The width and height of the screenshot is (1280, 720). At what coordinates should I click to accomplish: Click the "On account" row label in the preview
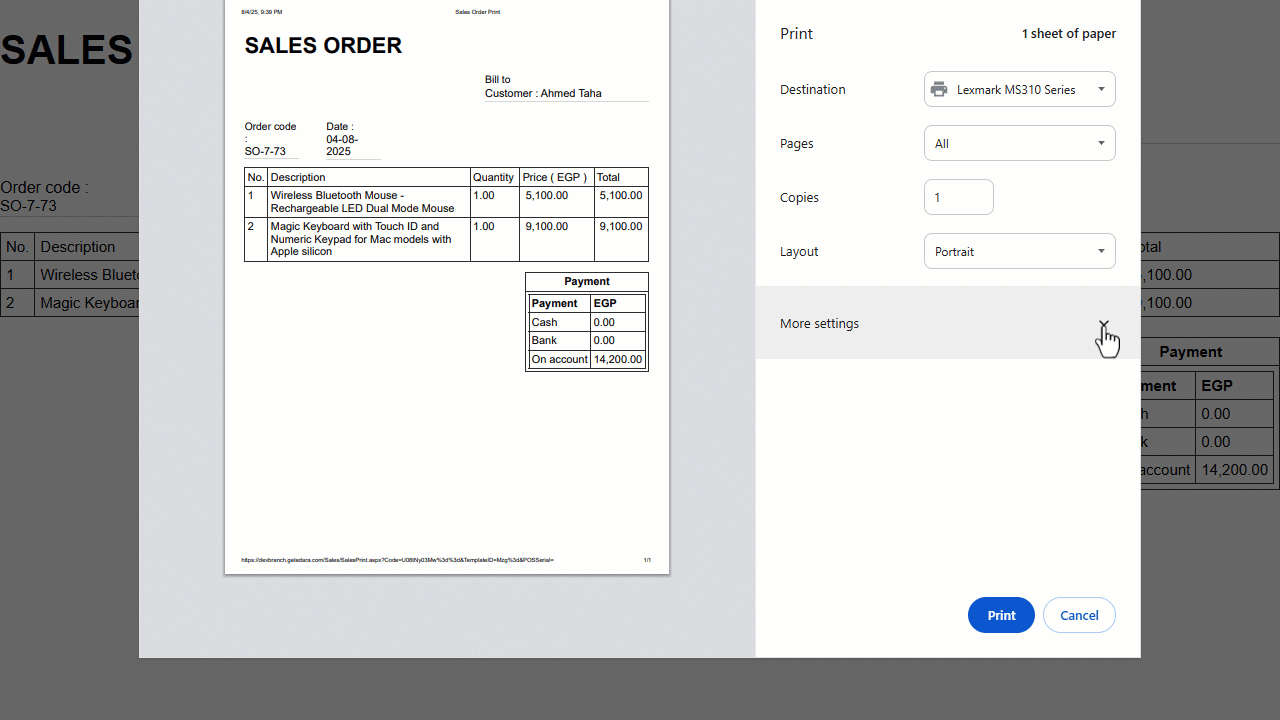(559, 359)
